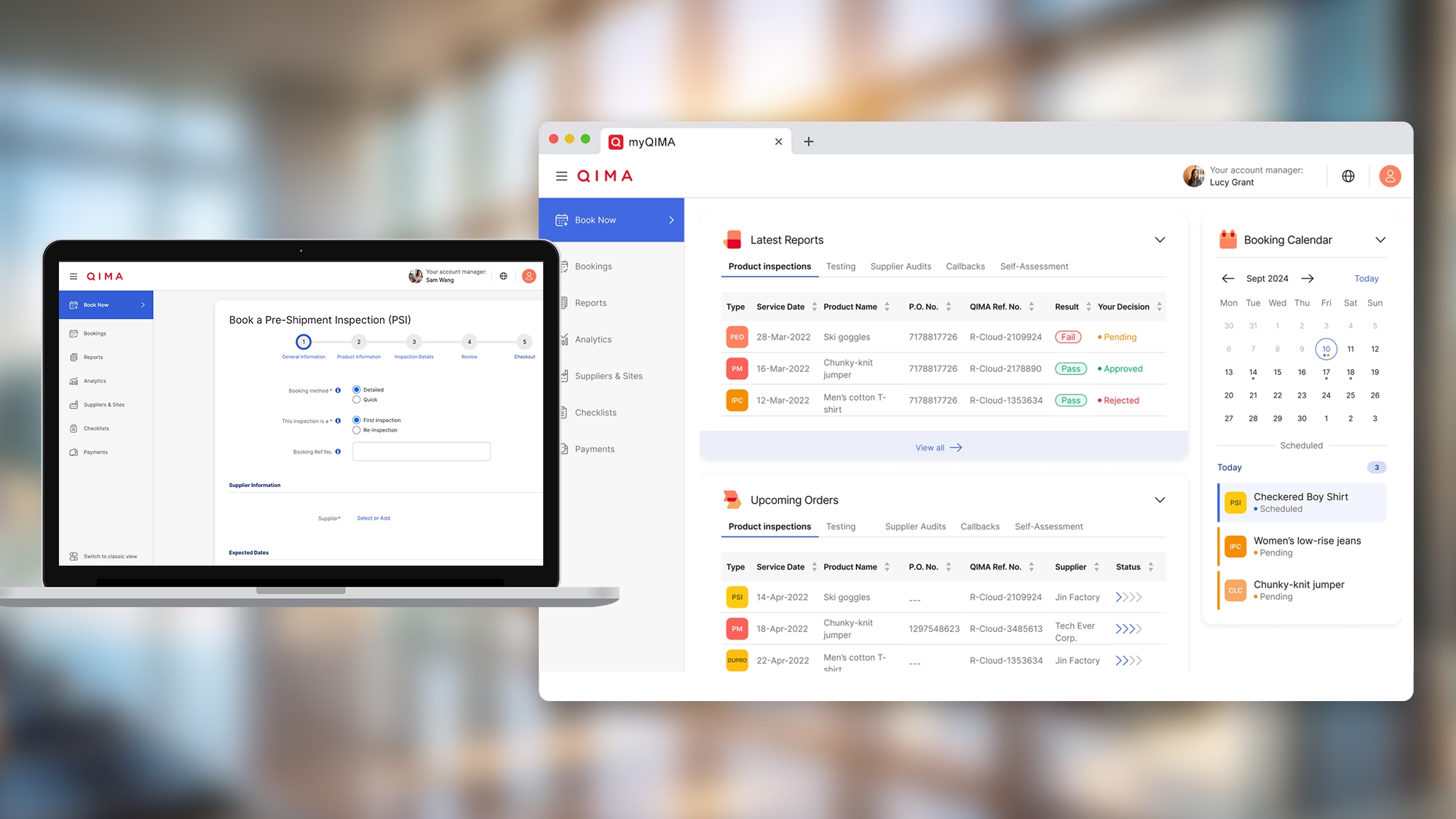
Task: Collapse the Booking Calendar panel
Action: pyautogui.click(x=1380, y=240)
